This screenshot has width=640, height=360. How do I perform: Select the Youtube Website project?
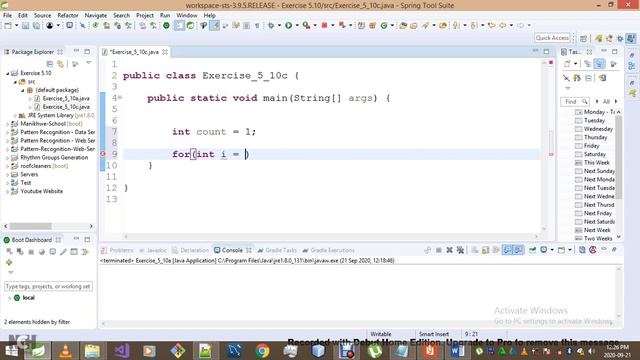coord(41,191)
